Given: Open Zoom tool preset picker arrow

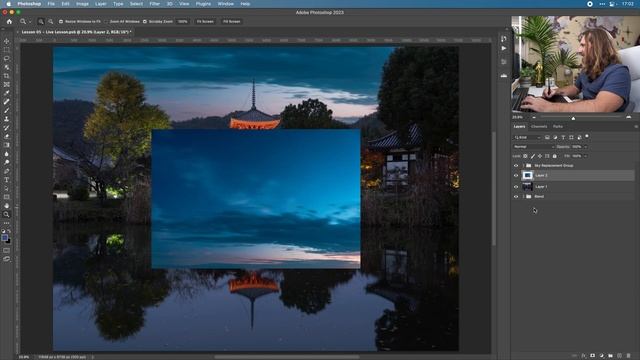Looking at the screenshot, I should tap(30, 21).
